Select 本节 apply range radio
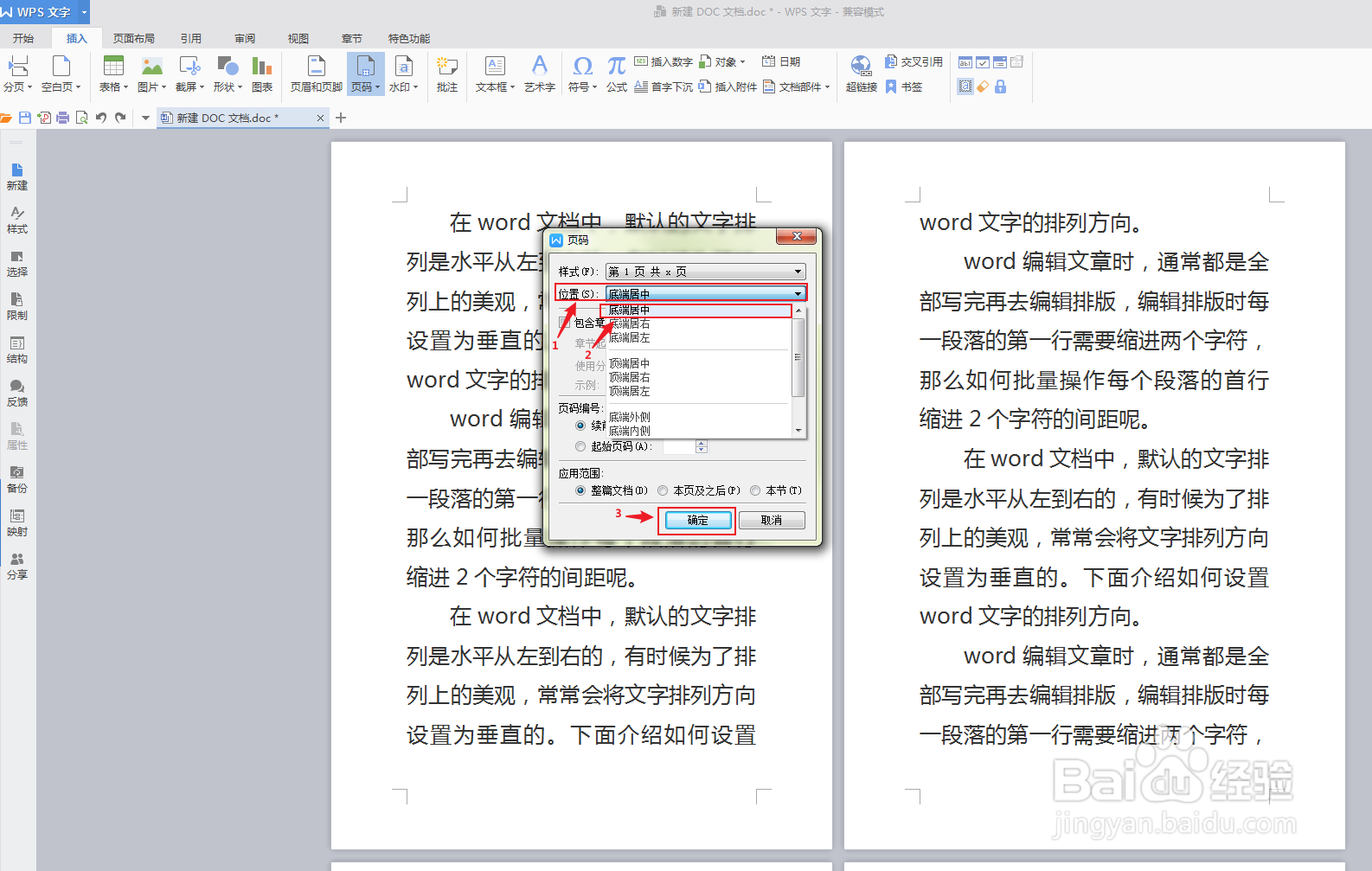1372x871 pixels. tap(755, 490)
